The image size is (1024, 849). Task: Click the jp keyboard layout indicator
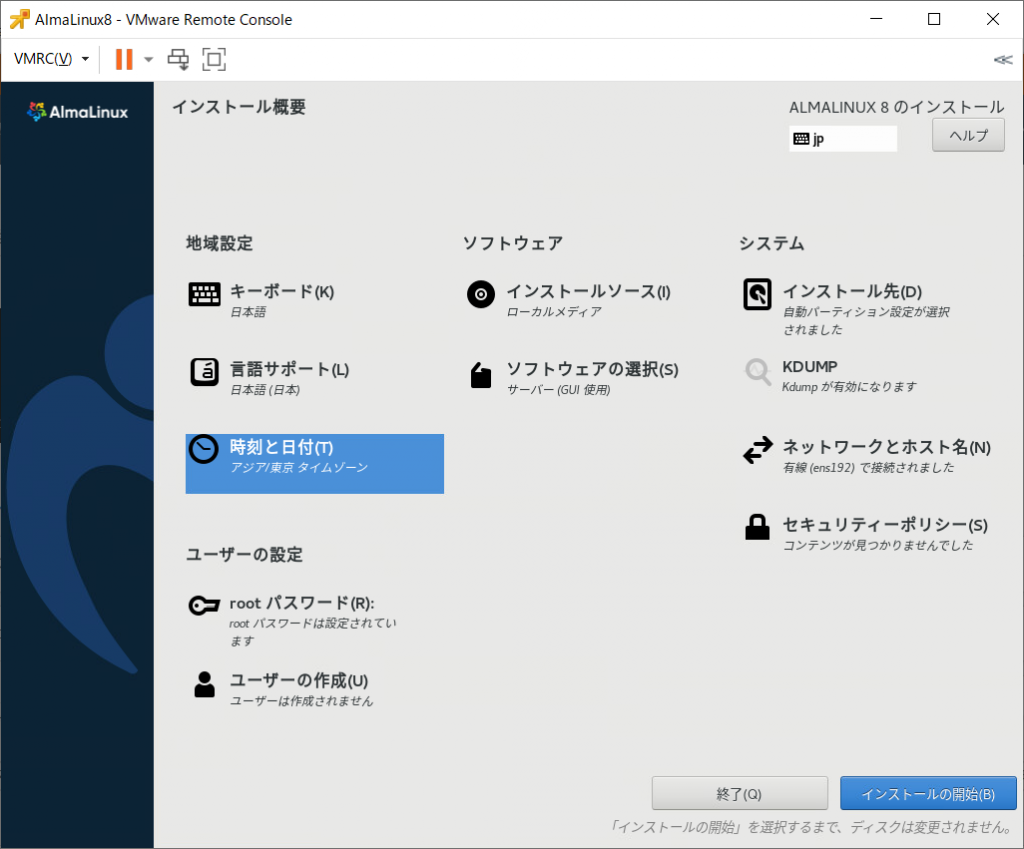[x=842, y=138]
